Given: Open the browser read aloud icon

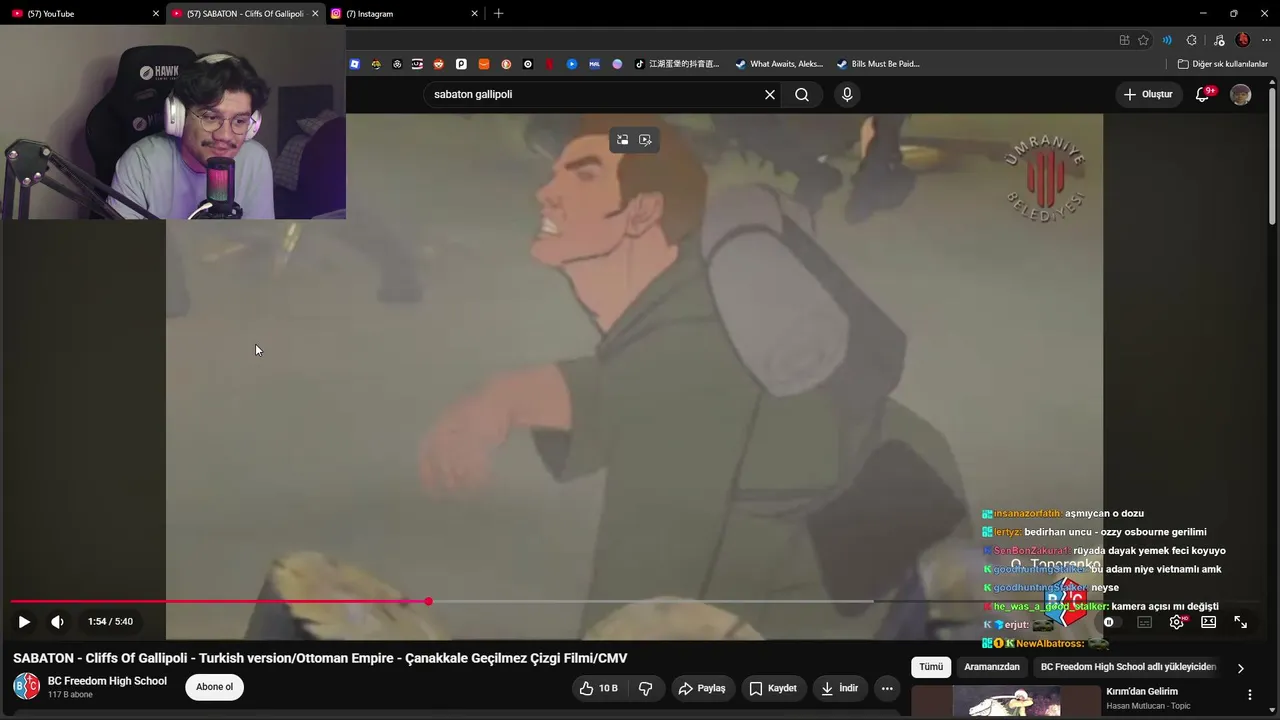Looking at the screenshot, I should click(1167, 40).
